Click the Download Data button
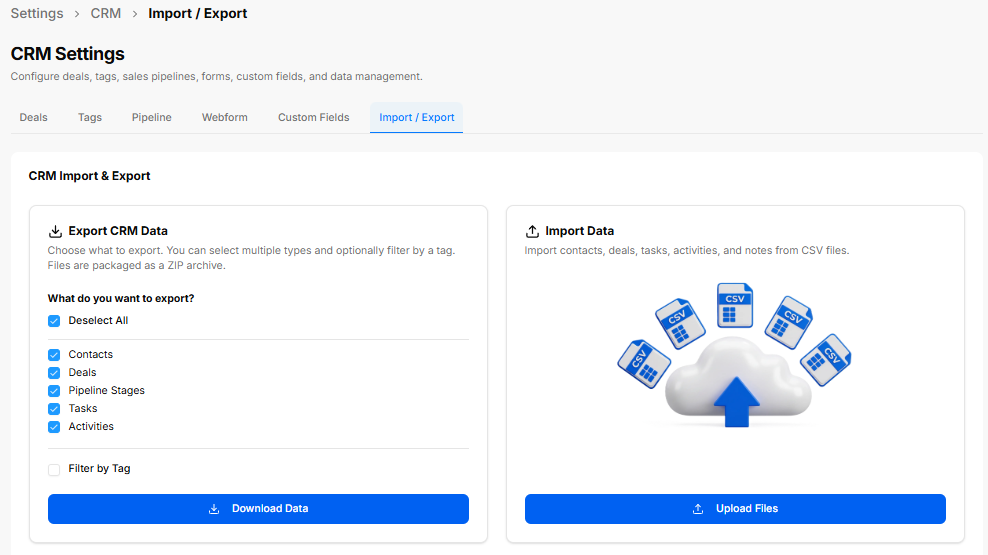Screen dimensions: 988x555 point(258,509)
